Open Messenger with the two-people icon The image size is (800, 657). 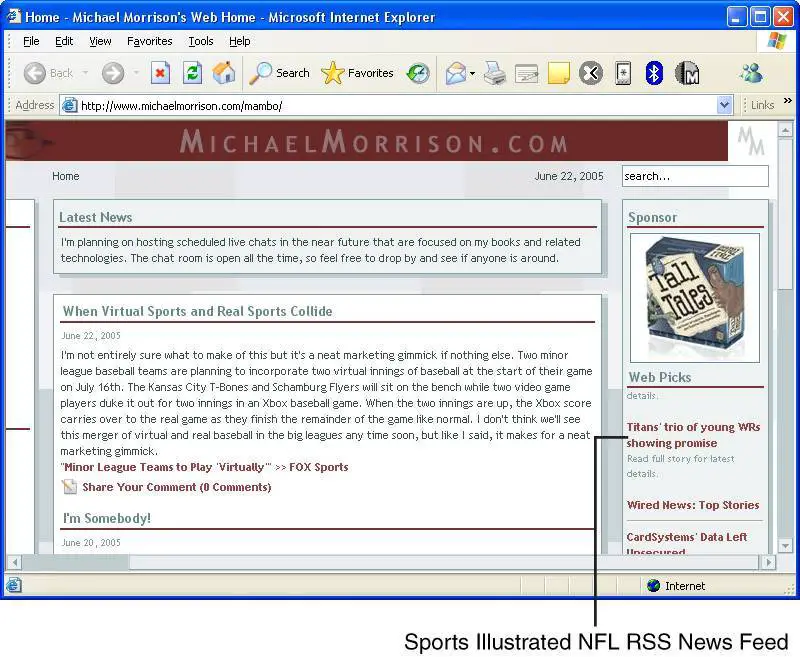[751, 73]
